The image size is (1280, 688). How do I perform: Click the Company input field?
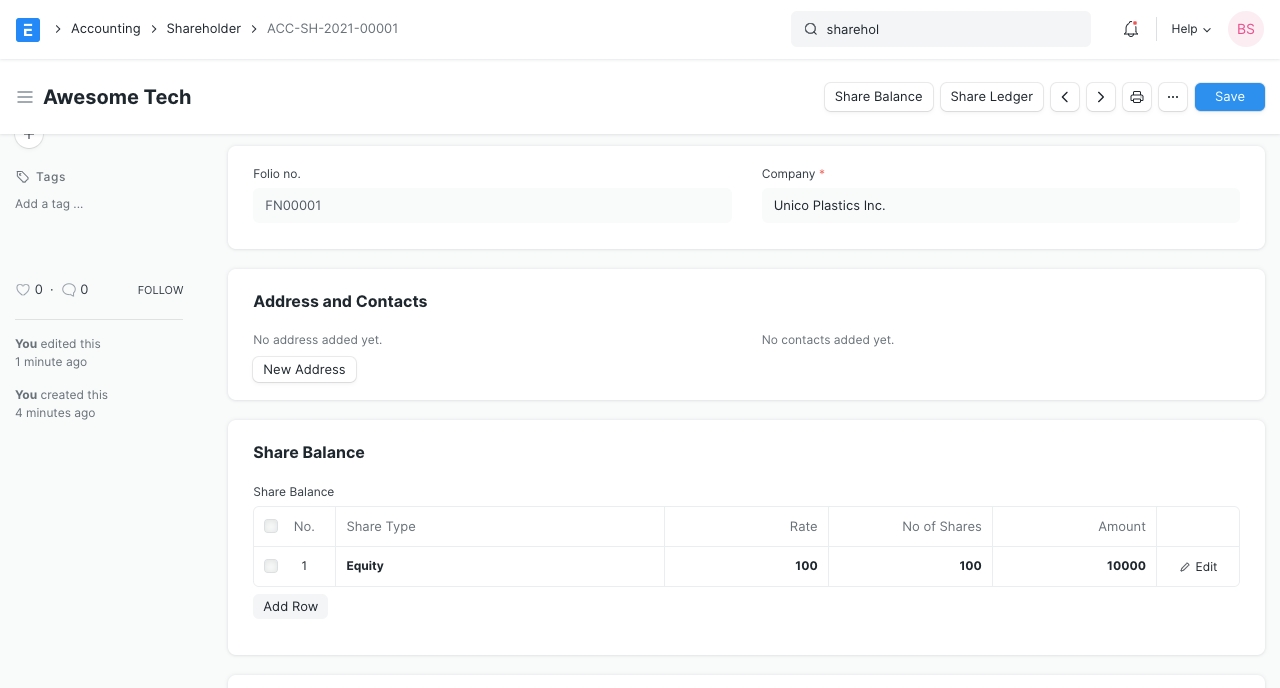click(1000, 206)
